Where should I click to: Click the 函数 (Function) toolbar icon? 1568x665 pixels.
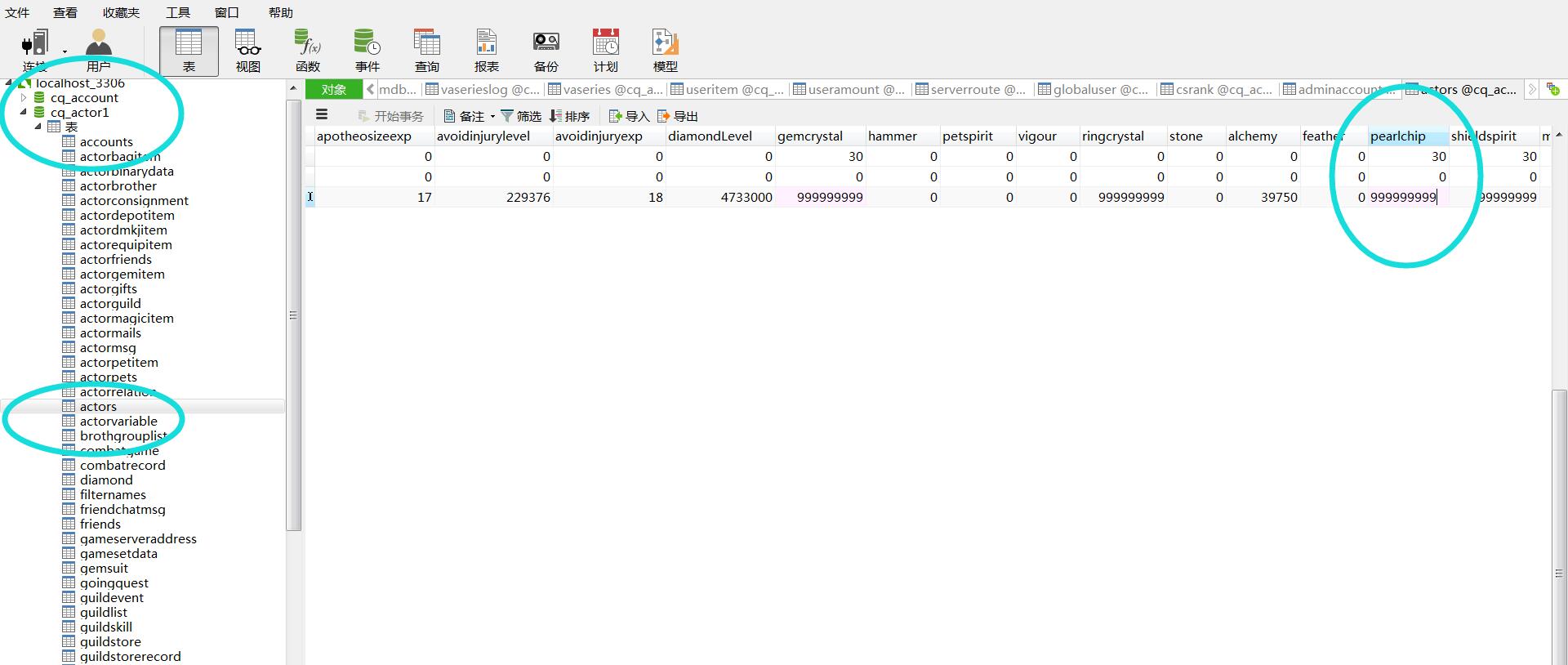click(x=308, y=50)
